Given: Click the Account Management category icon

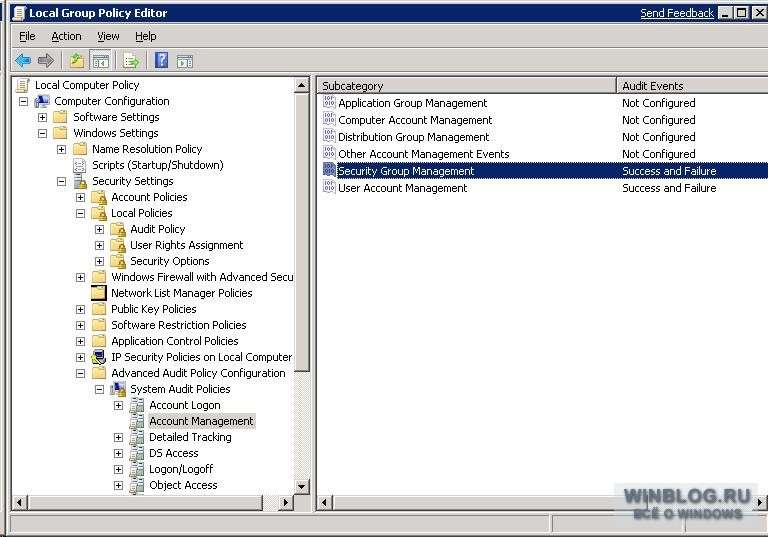Looking at the screenshot, I should [x=137, y=421].
